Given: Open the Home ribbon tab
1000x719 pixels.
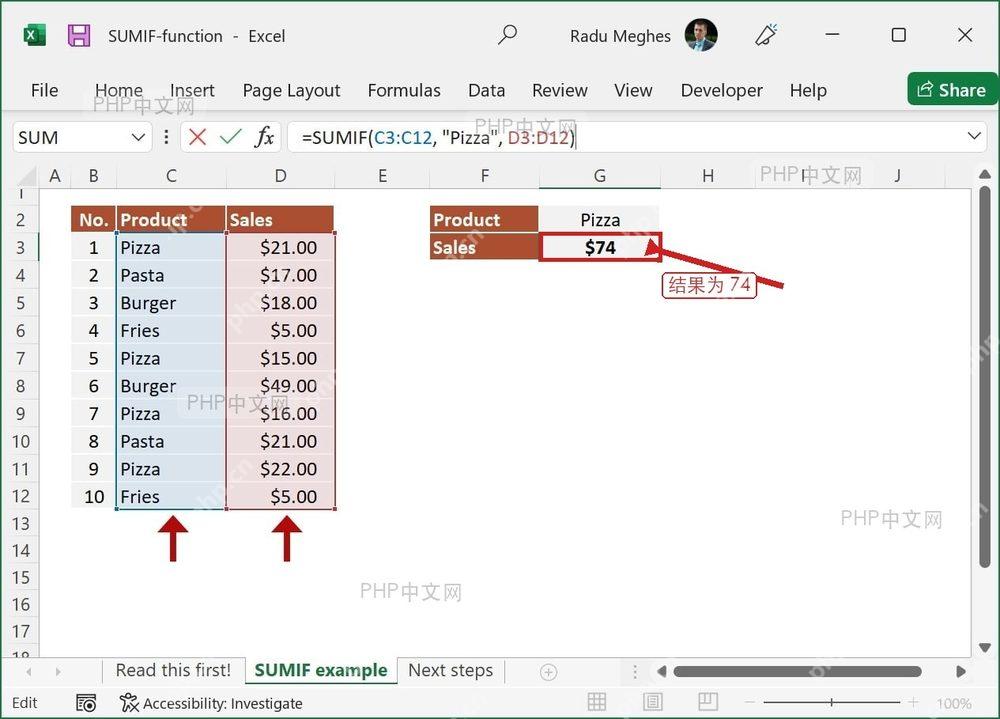Looking at the screenshot, I should (x=119, y=91).
